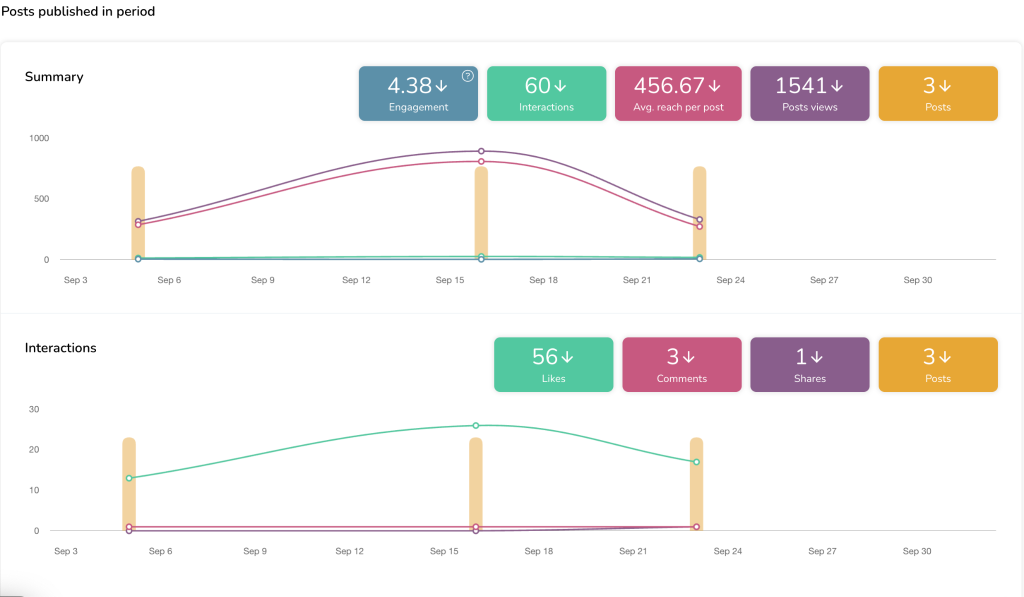Image resolution: width=1024 pixels, height=597 pixels.
Task: Click the middle post bar in Interactions chart
Action: 476,480
